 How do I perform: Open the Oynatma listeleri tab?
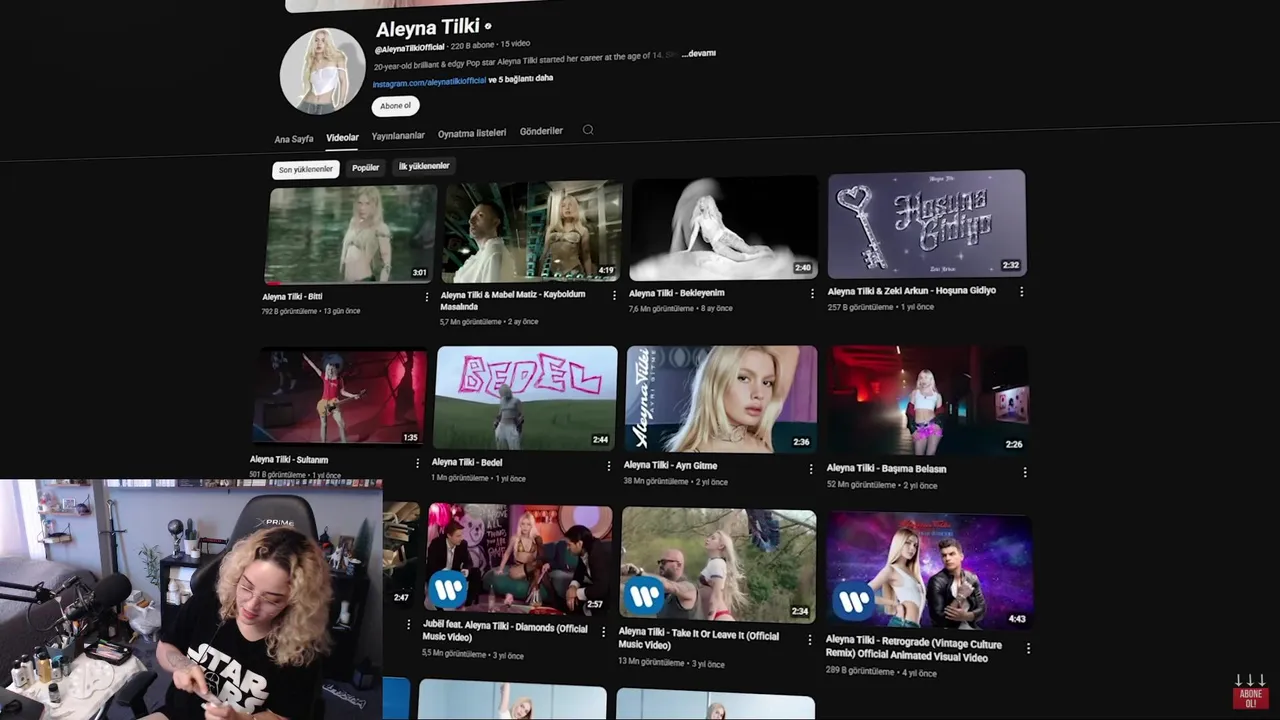pos(472,133)
